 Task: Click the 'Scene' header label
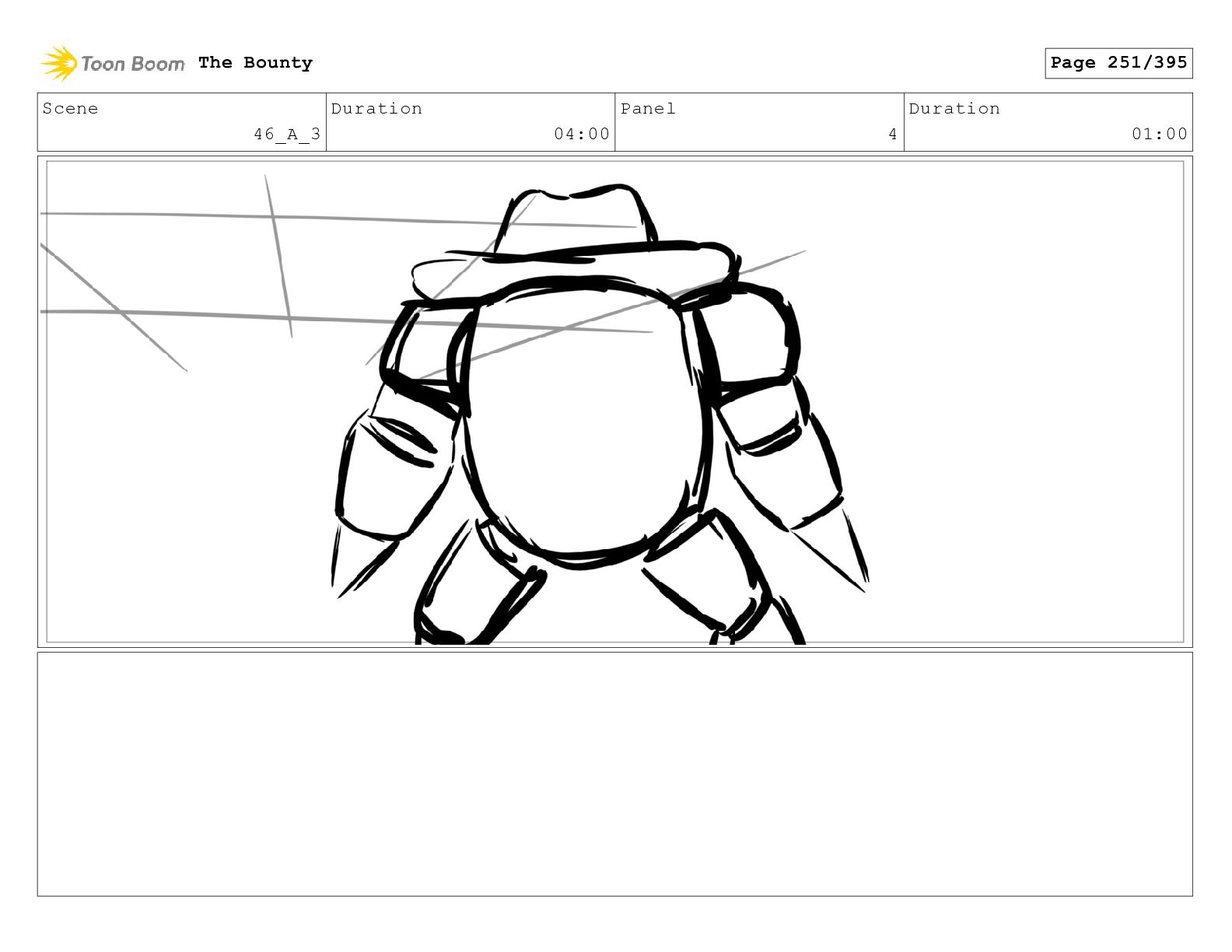70,109
